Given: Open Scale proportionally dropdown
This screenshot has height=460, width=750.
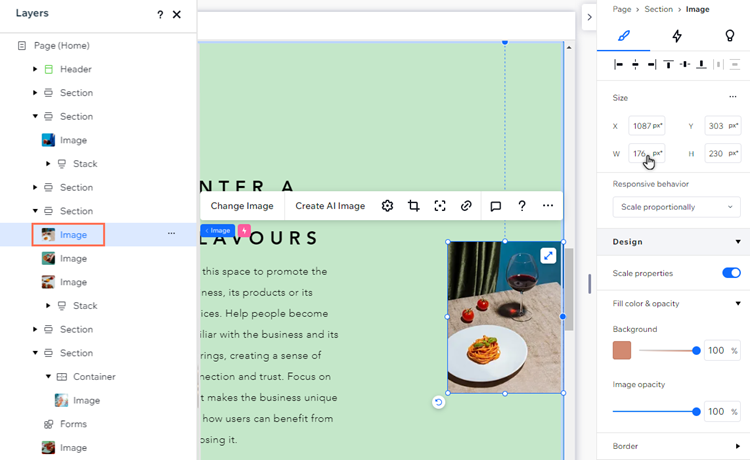Looking at the screenshot, I should click(676, 207).
